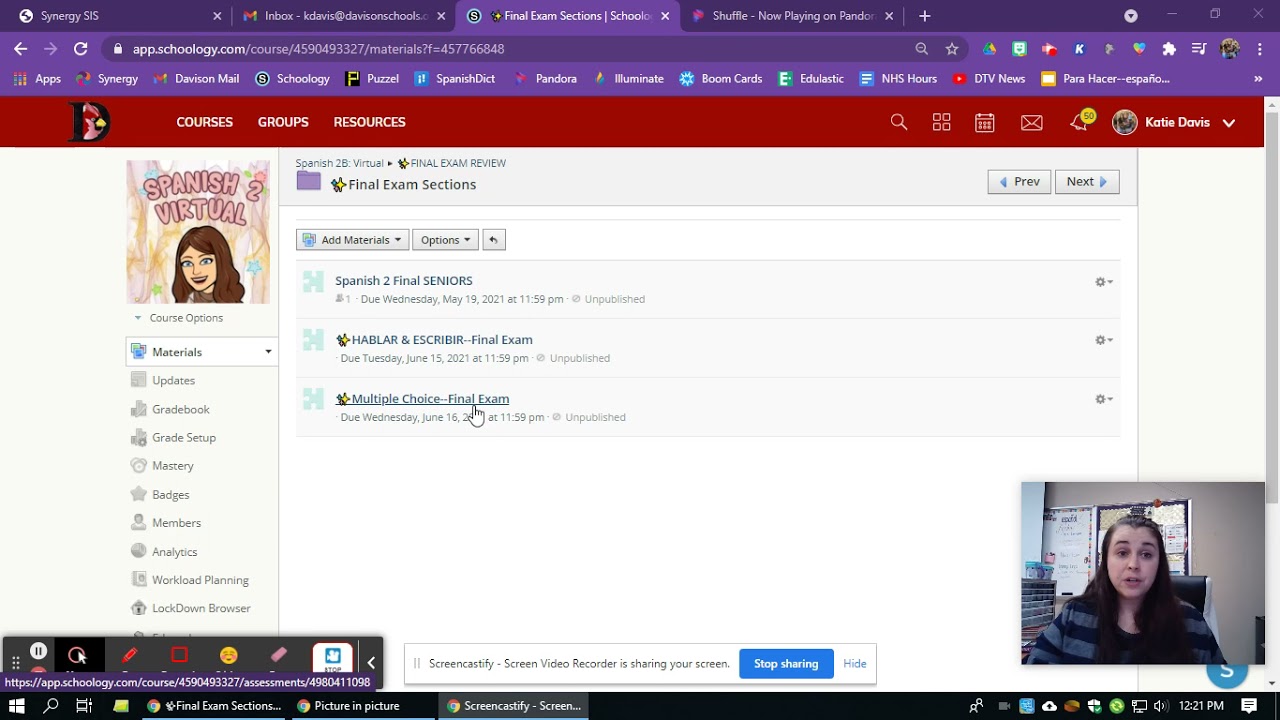Image resolution: width=1280 pixels, height=720 pixels.
Task: Switch to the Gmail Inbox tab
Action: pyautogui.click(x=342, y=16)
